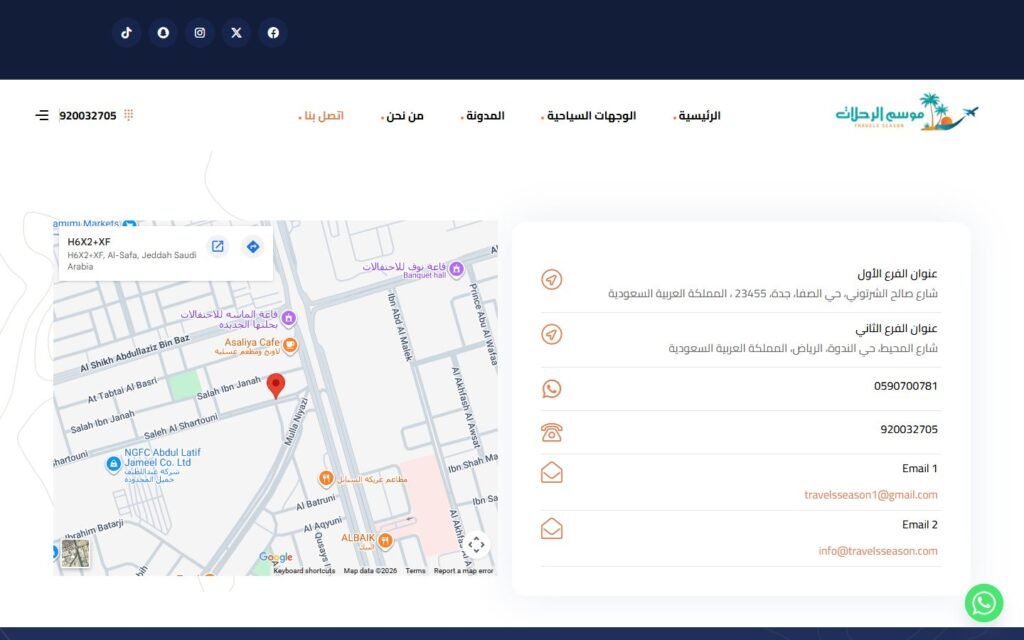Click the envelope icon for Email 1
1024x640 pixels.
(552, 472)
